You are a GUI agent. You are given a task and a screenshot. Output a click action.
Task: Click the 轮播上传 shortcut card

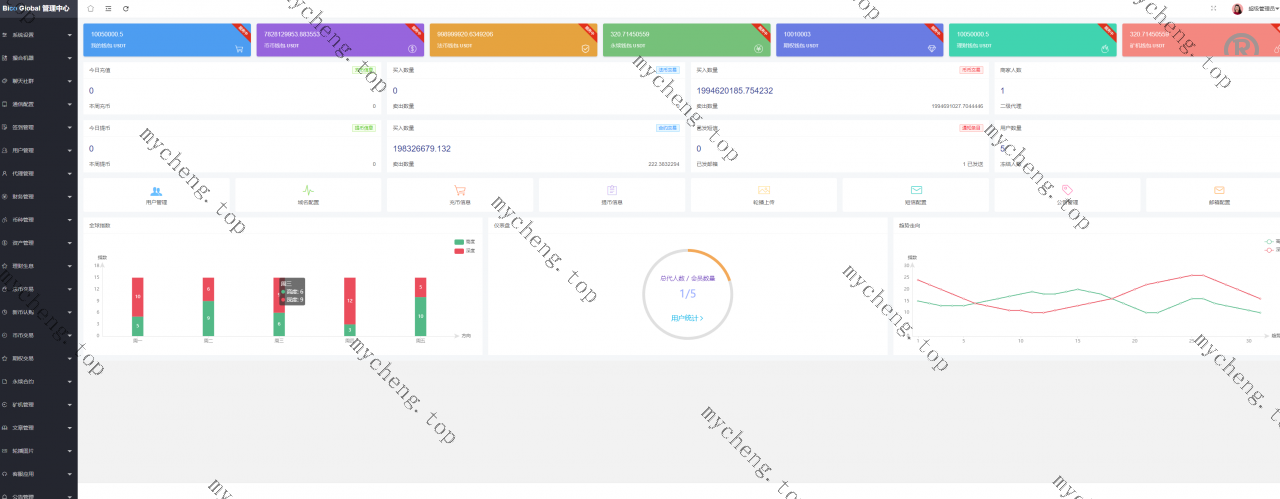pos(764,194)
